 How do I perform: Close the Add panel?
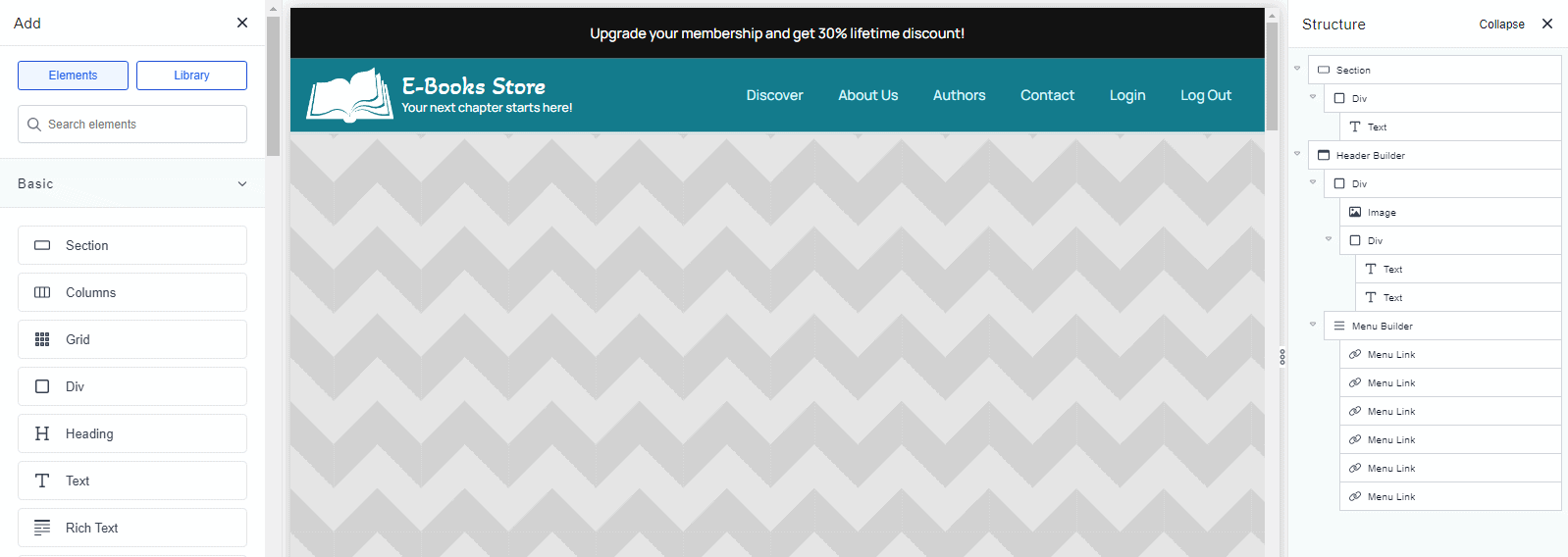(242, 23)
